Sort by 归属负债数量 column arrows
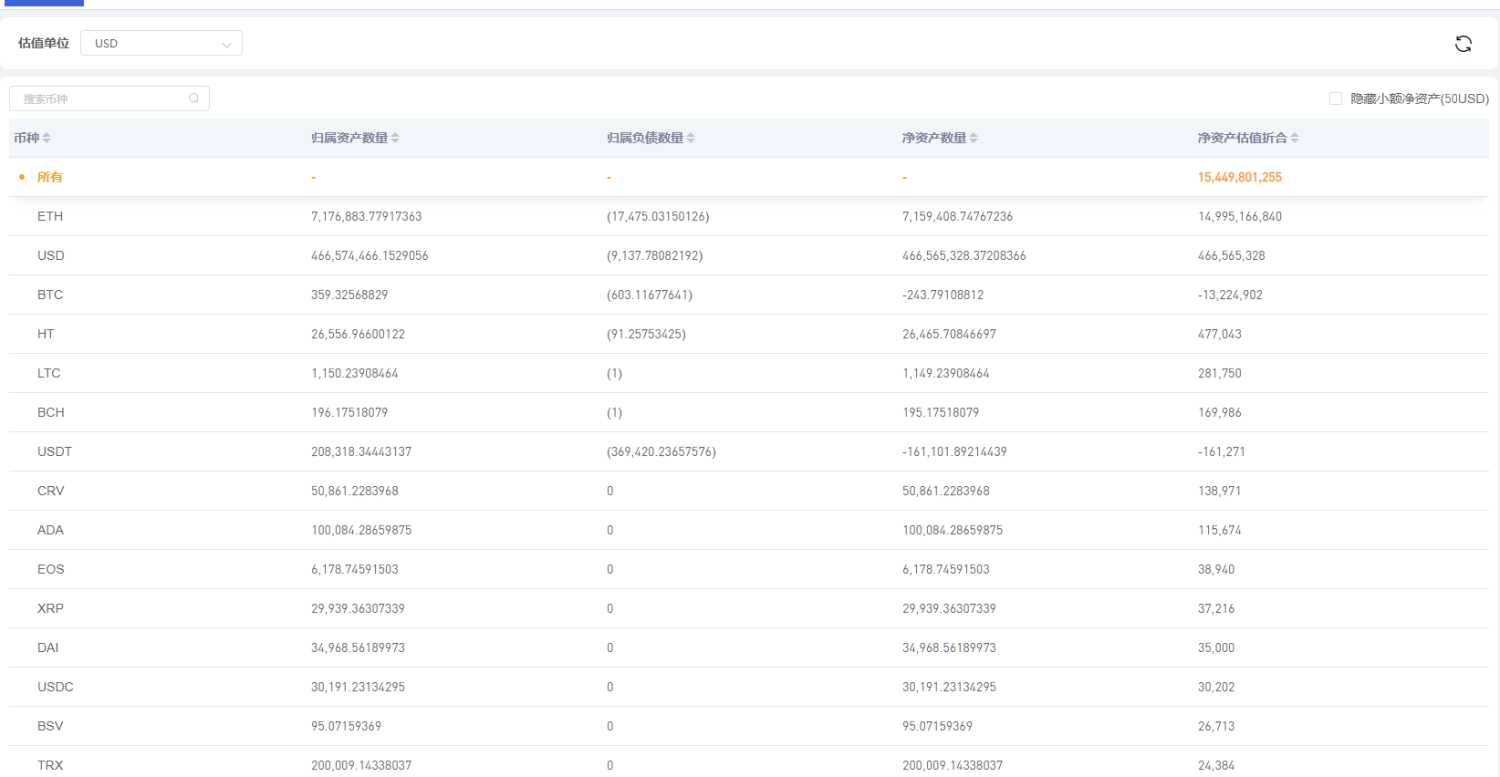The height and width of the screenshot is (777, 1500). (x=691, y=138)
